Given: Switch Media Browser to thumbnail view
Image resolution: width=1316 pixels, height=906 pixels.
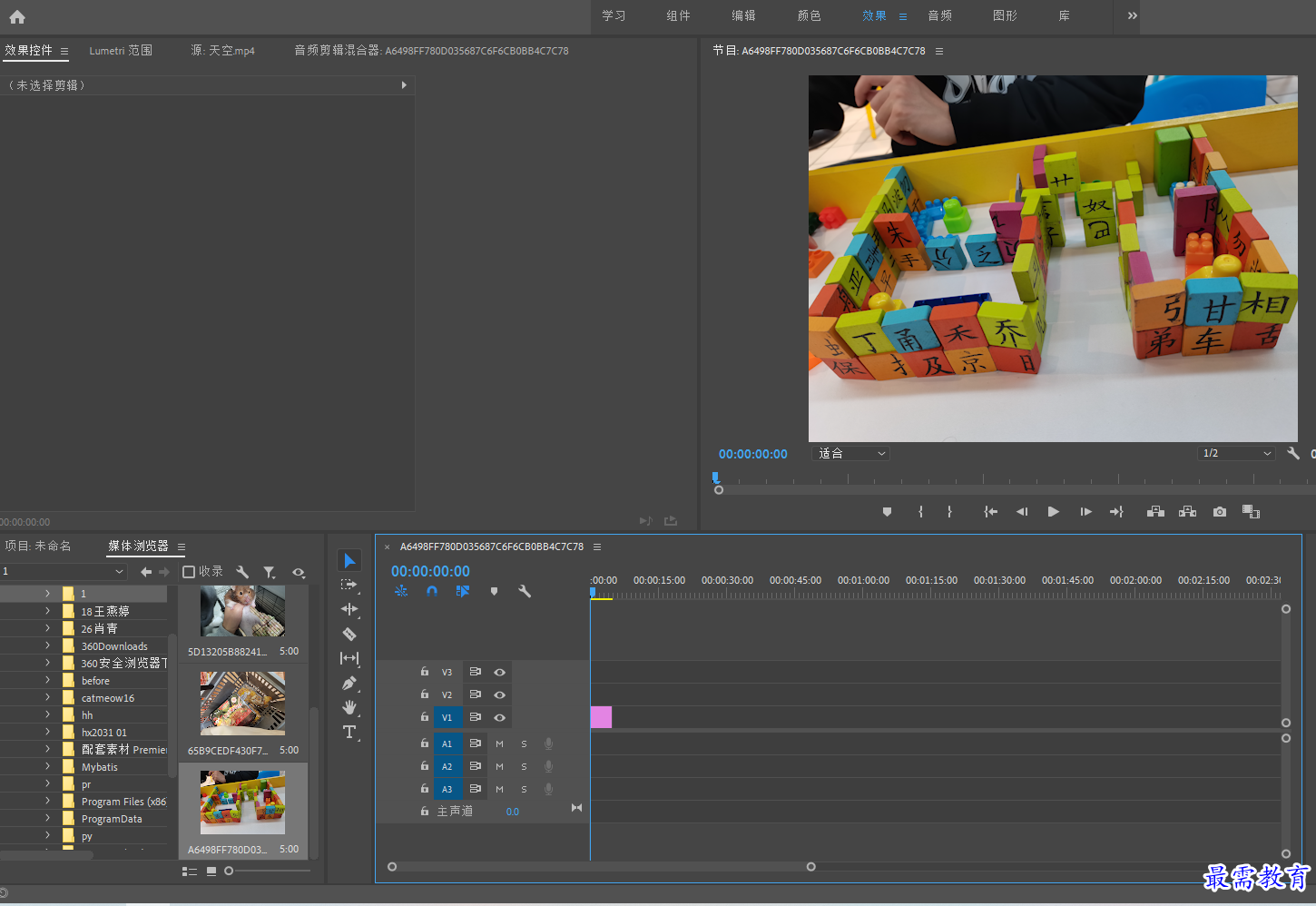Looking at the screenshot, I should (211, 872).
